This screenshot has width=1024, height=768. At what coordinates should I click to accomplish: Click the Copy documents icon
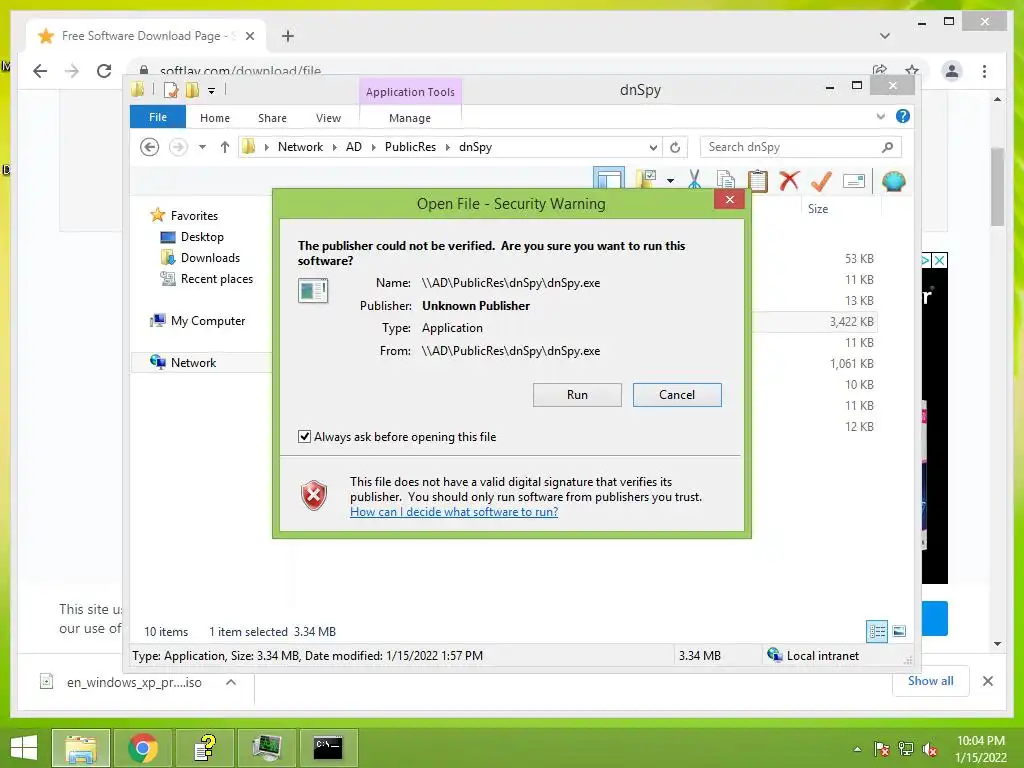[726, 180]
